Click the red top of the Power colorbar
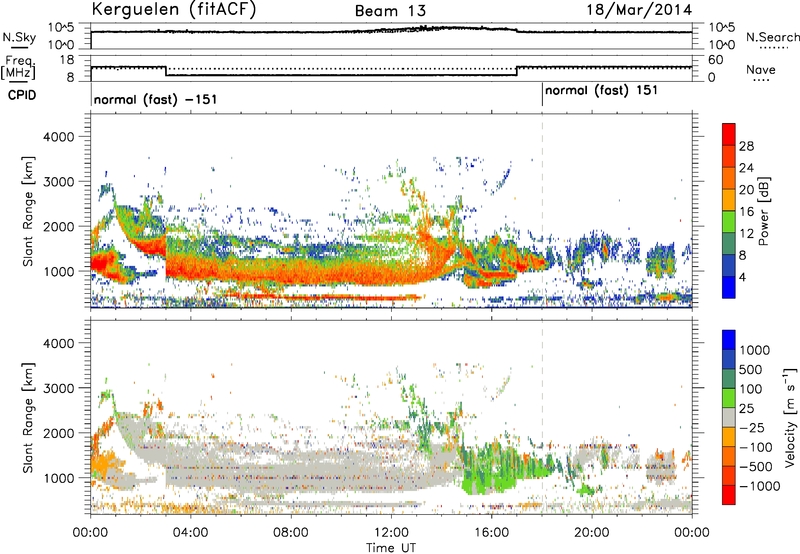 click(x=729, y=134)
